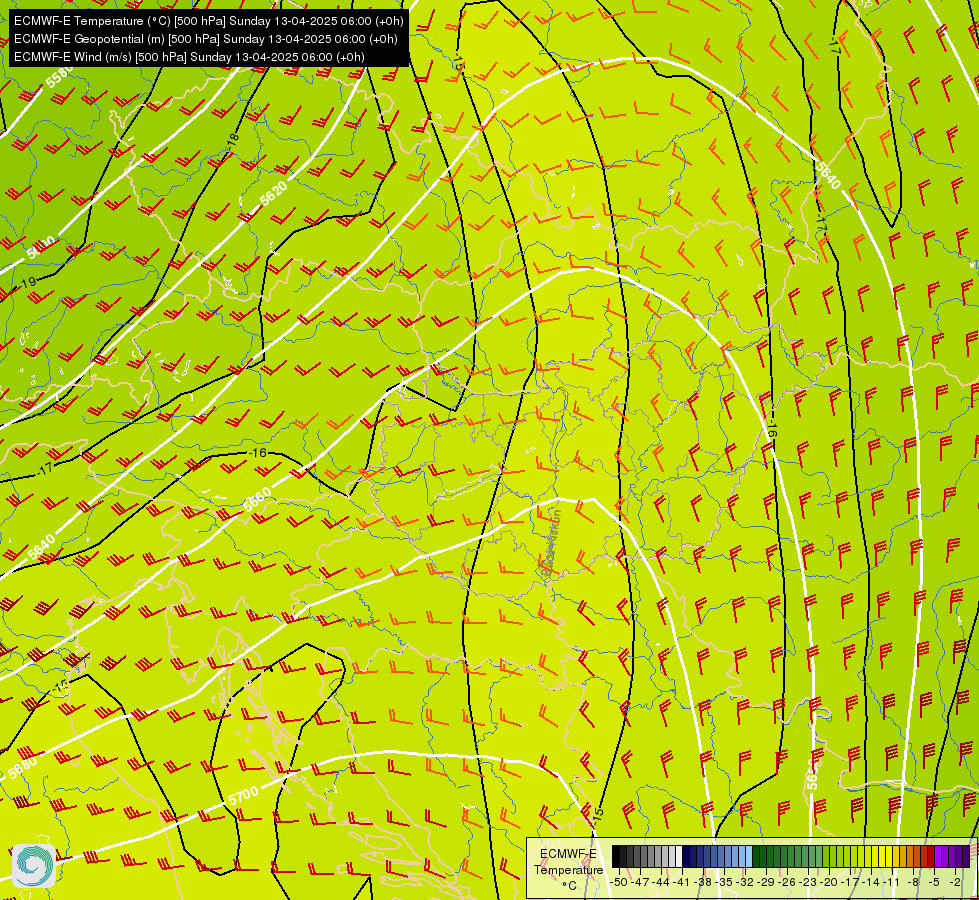Click the -47 label in the legend
This screenshot has height=900, width=979.
640,882
